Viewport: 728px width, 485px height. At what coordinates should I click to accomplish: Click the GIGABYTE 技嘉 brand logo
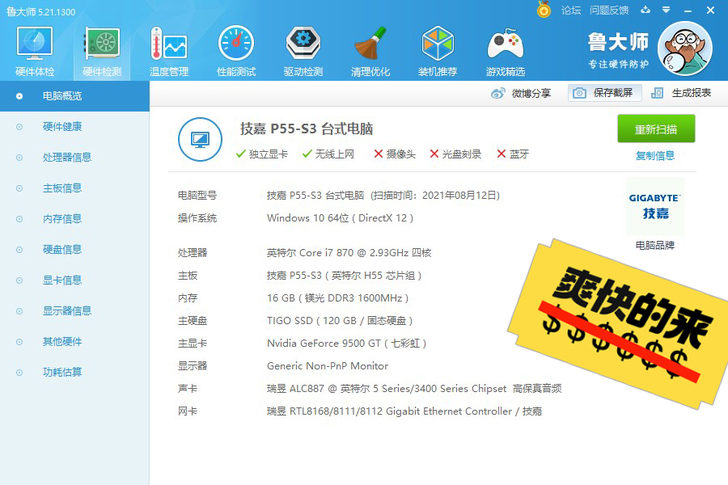click(655, 206)
